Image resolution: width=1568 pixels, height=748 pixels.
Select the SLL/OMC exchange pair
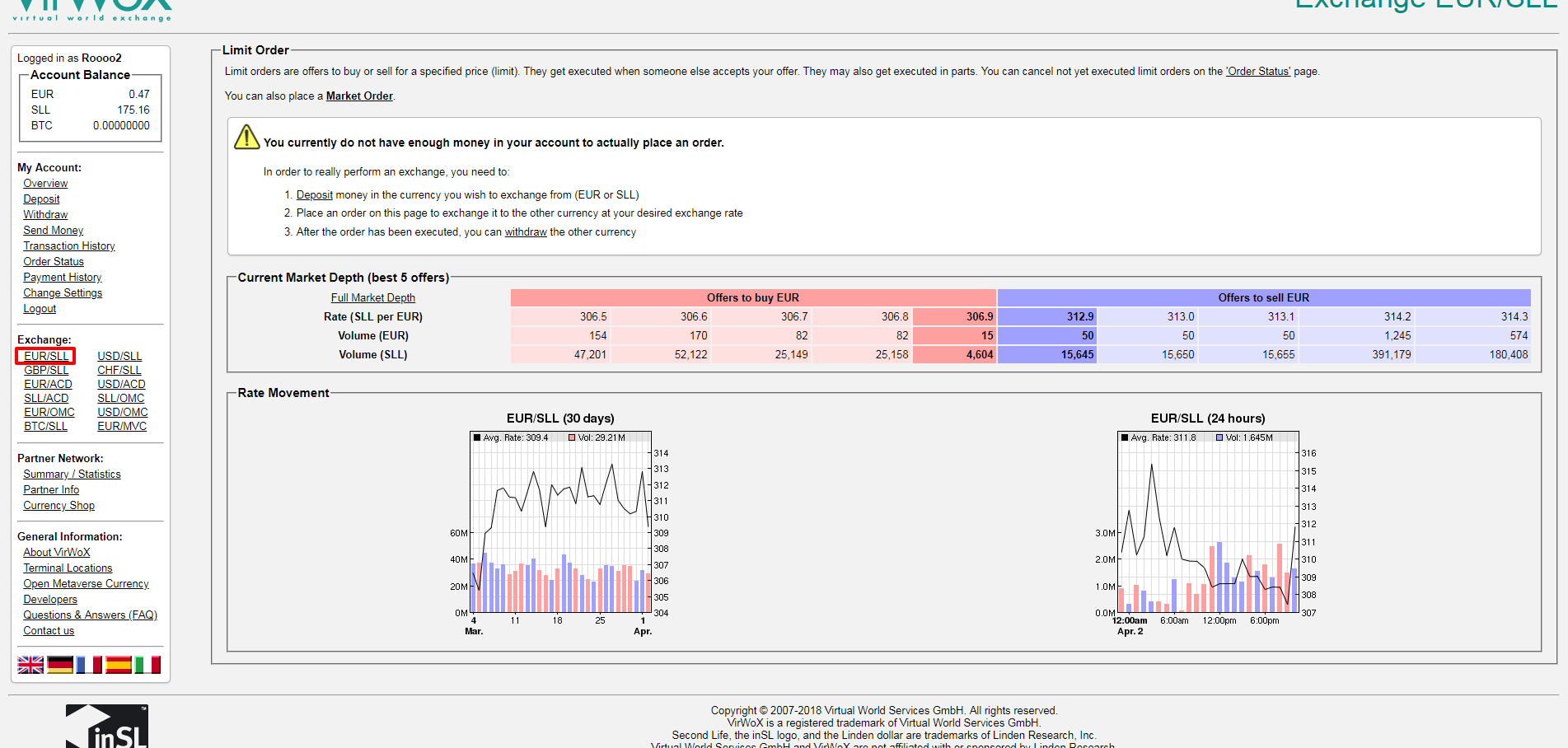[x=120, y=398]
